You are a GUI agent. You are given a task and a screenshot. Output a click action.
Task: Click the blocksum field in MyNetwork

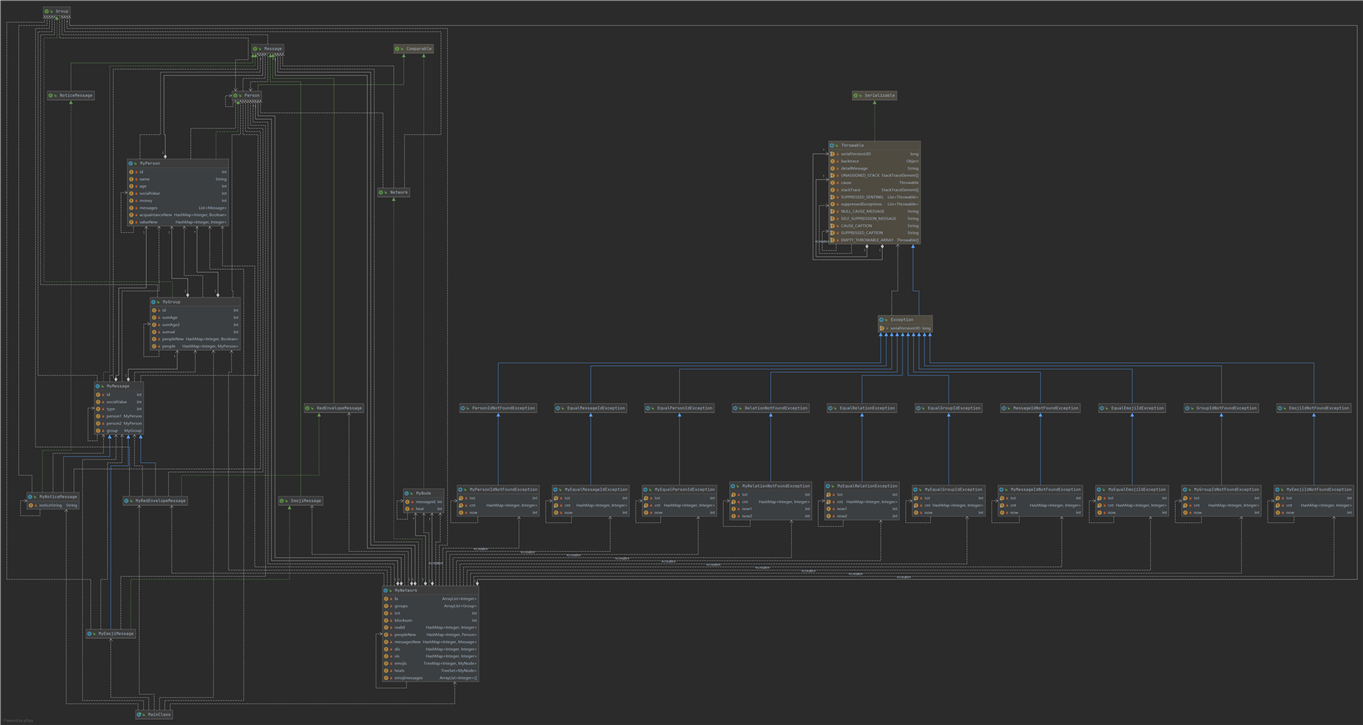tap(430, 620)
